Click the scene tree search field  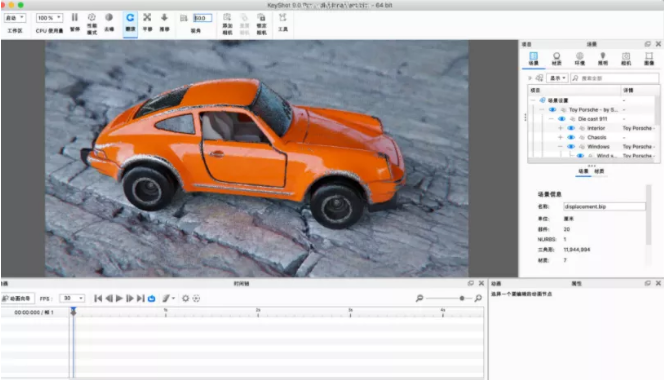[614, 78]
